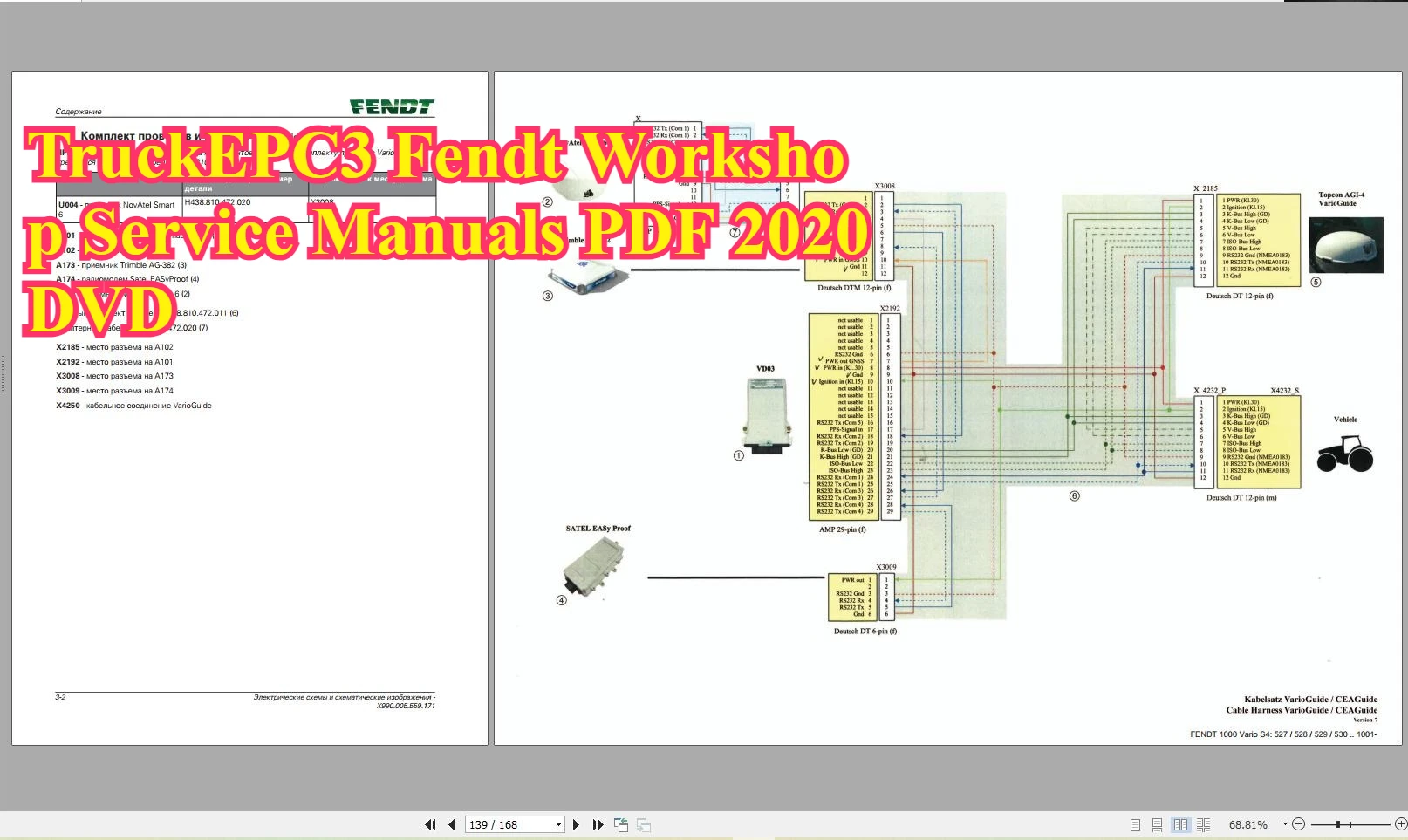The width and height of the screenshot is (1408, 840).
Task: Click 'Cable Harness VarioGuide / CEAGuide' title
Action: (x=1302, y=710)
